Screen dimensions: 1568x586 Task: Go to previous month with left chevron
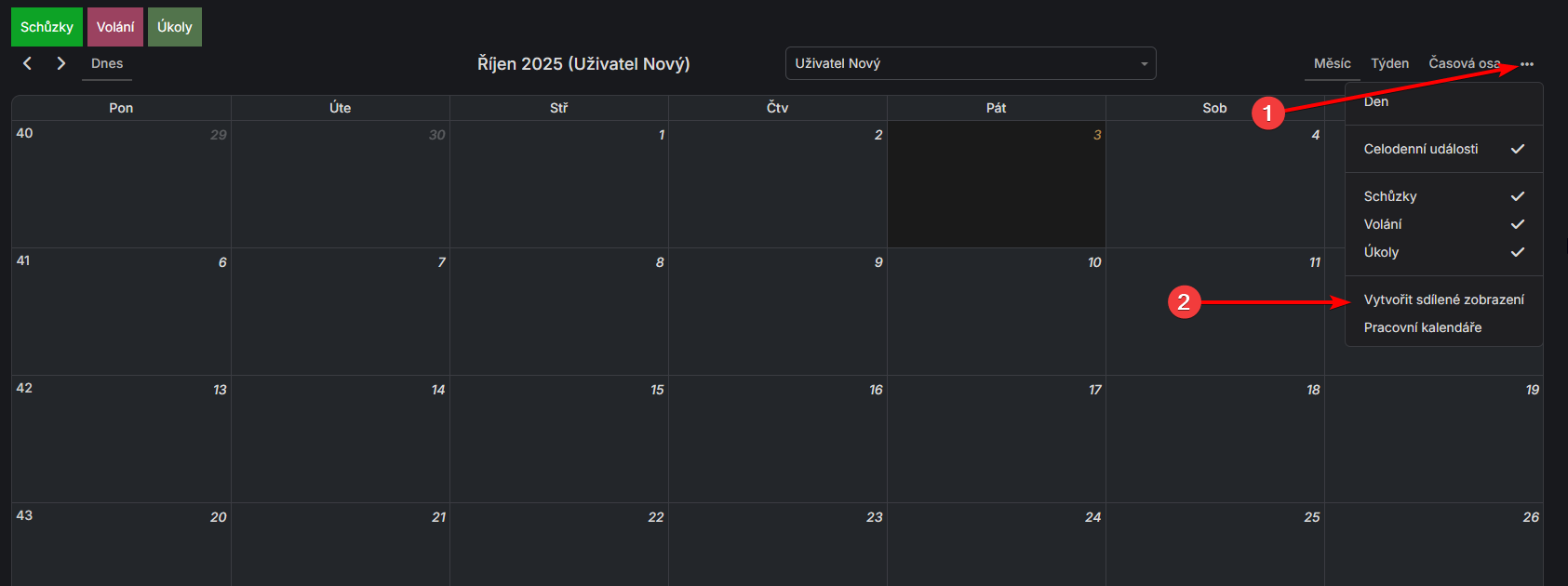(28, 63)
